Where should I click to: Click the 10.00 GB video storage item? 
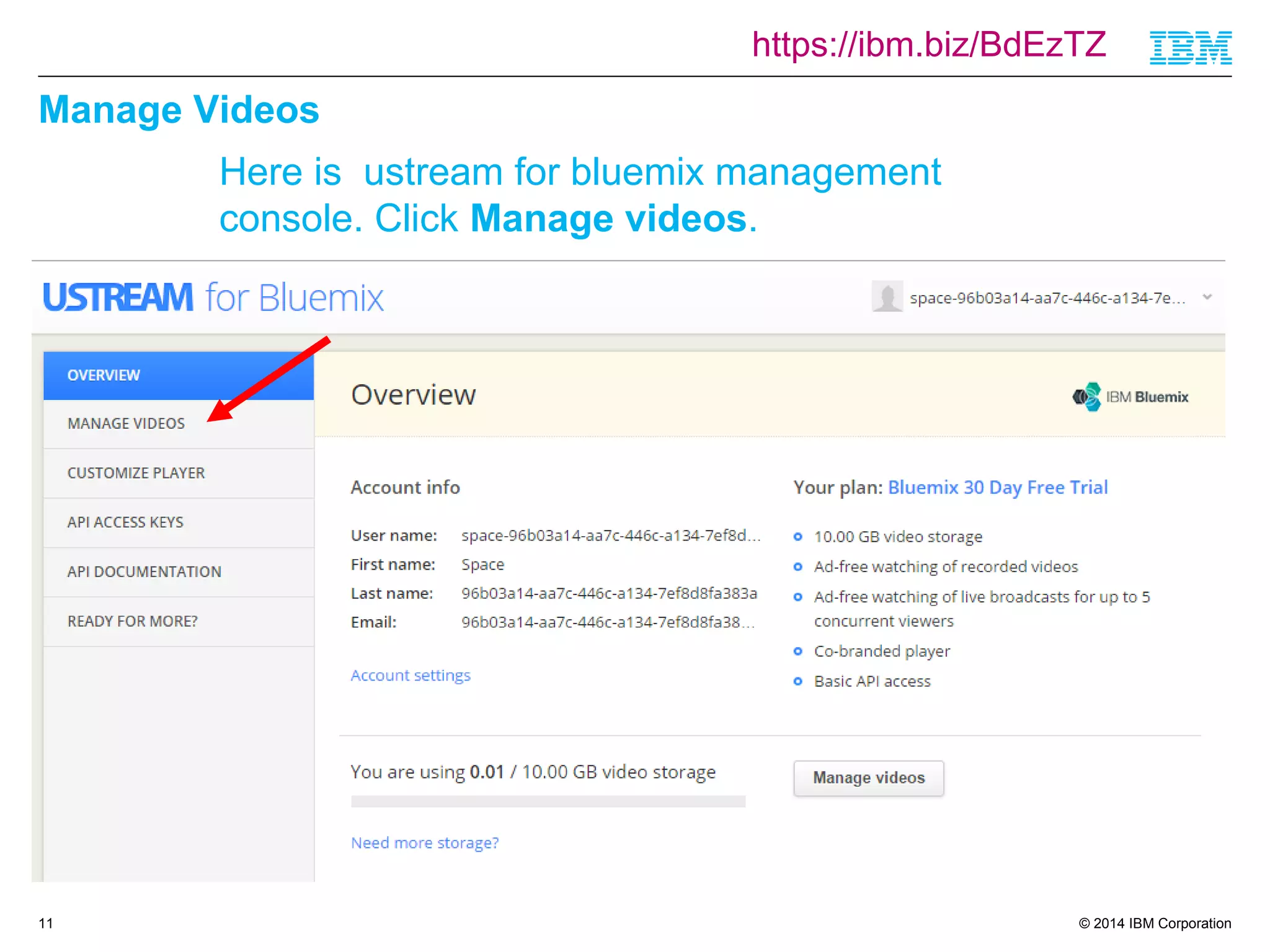point(898,537)
